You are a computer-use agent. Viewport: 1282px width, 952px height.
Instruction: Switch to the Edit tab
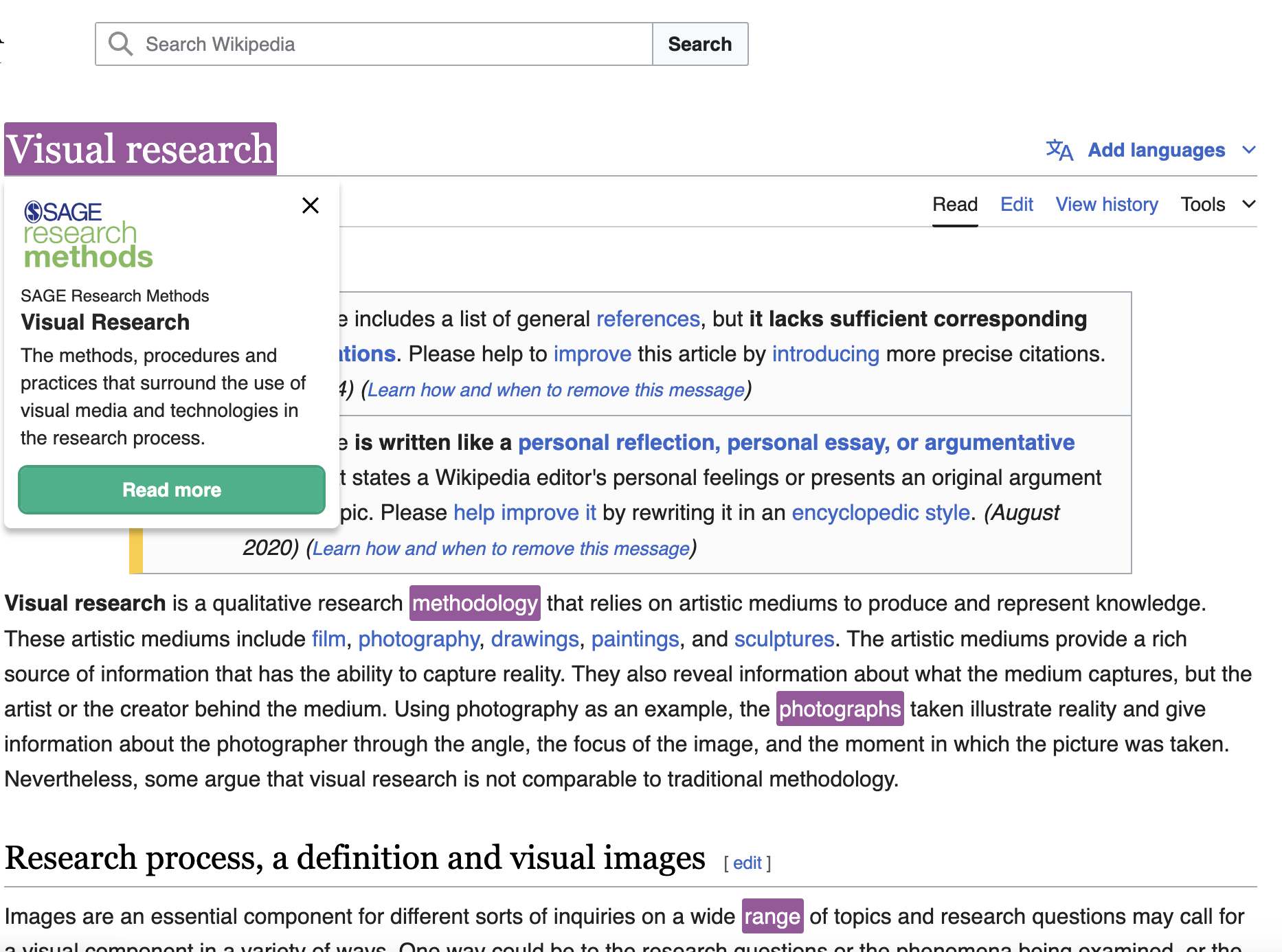[1017, 205]
